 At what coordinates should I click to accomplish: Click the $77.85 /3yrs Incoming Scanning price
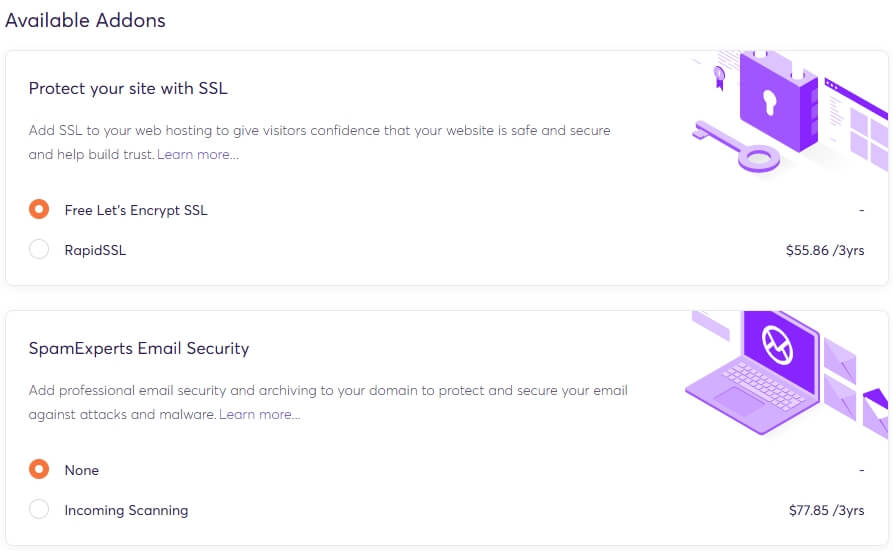(825, 510)
